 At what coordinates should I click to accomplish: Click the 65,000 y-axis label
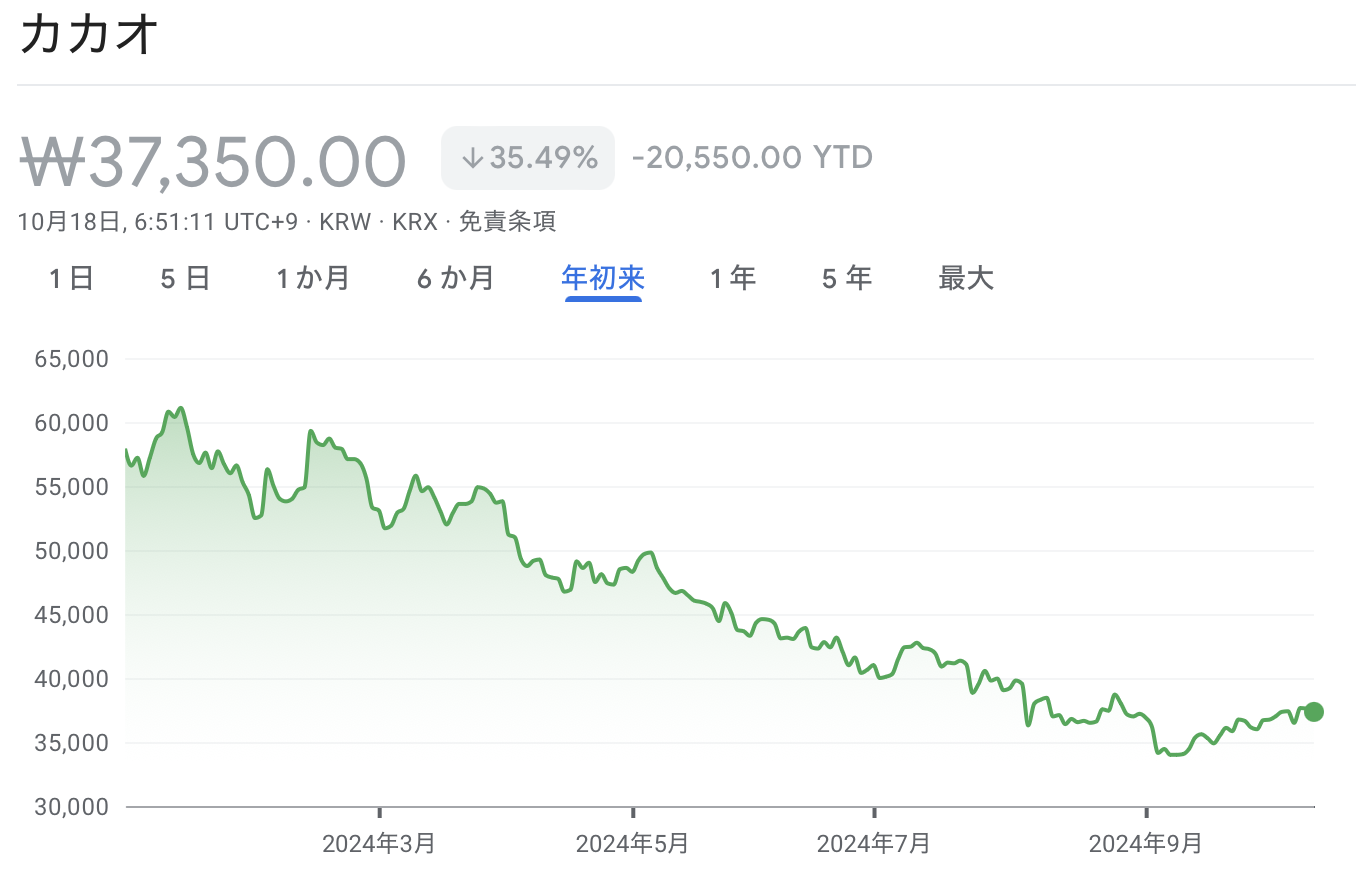tap(70, 359)
